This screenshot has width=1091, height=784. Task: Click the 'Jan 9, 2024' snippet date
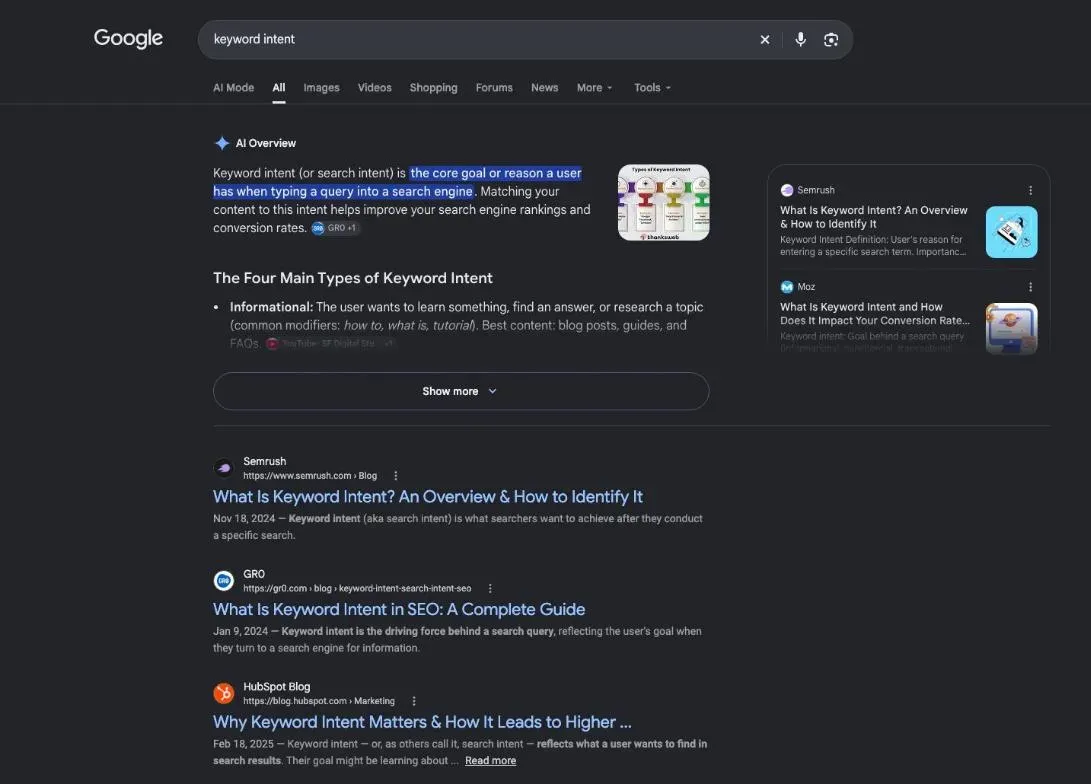240,631
